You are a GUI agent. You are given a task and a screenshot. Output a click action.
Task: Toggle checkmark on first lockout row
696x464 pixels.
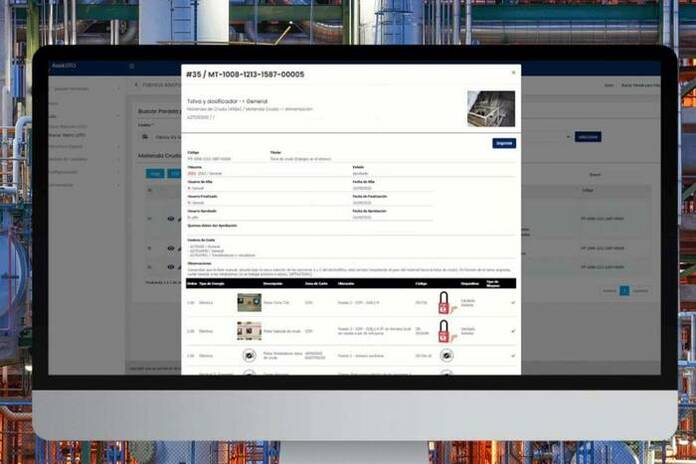512,302
